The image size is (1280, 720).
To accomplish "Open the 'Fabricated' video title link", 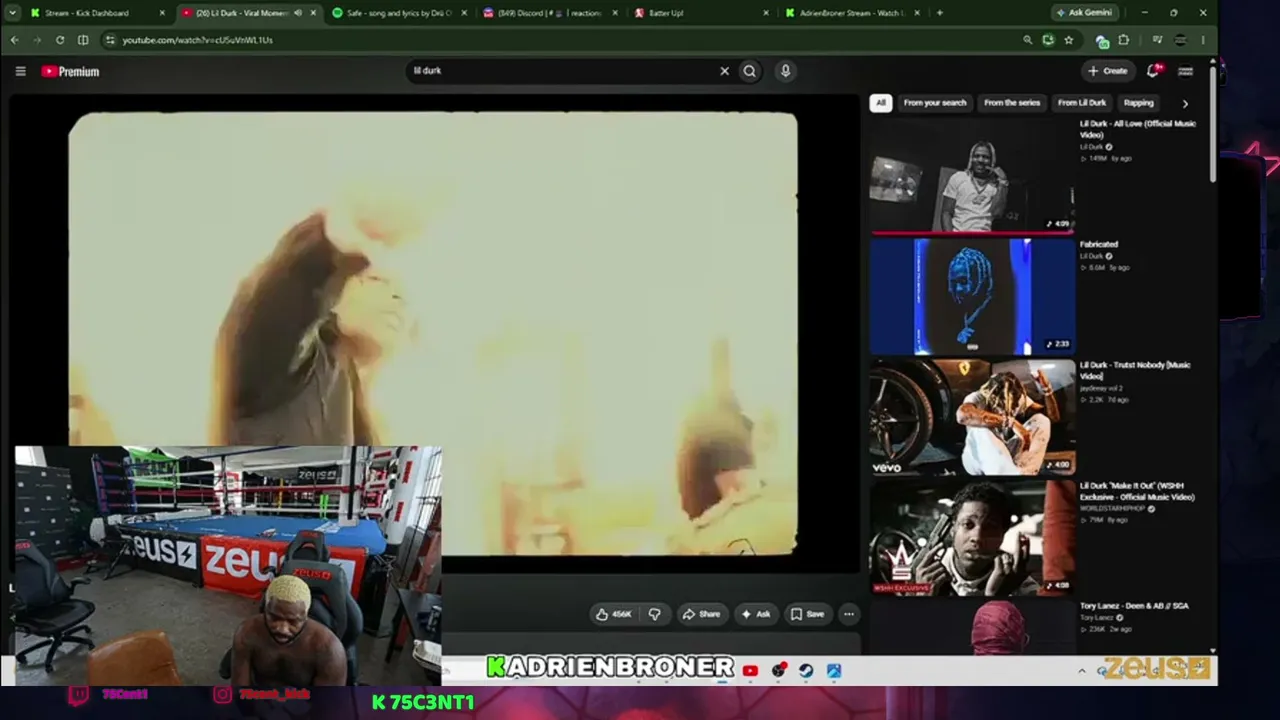I will pyautogui.click(x=1099, y=244).
